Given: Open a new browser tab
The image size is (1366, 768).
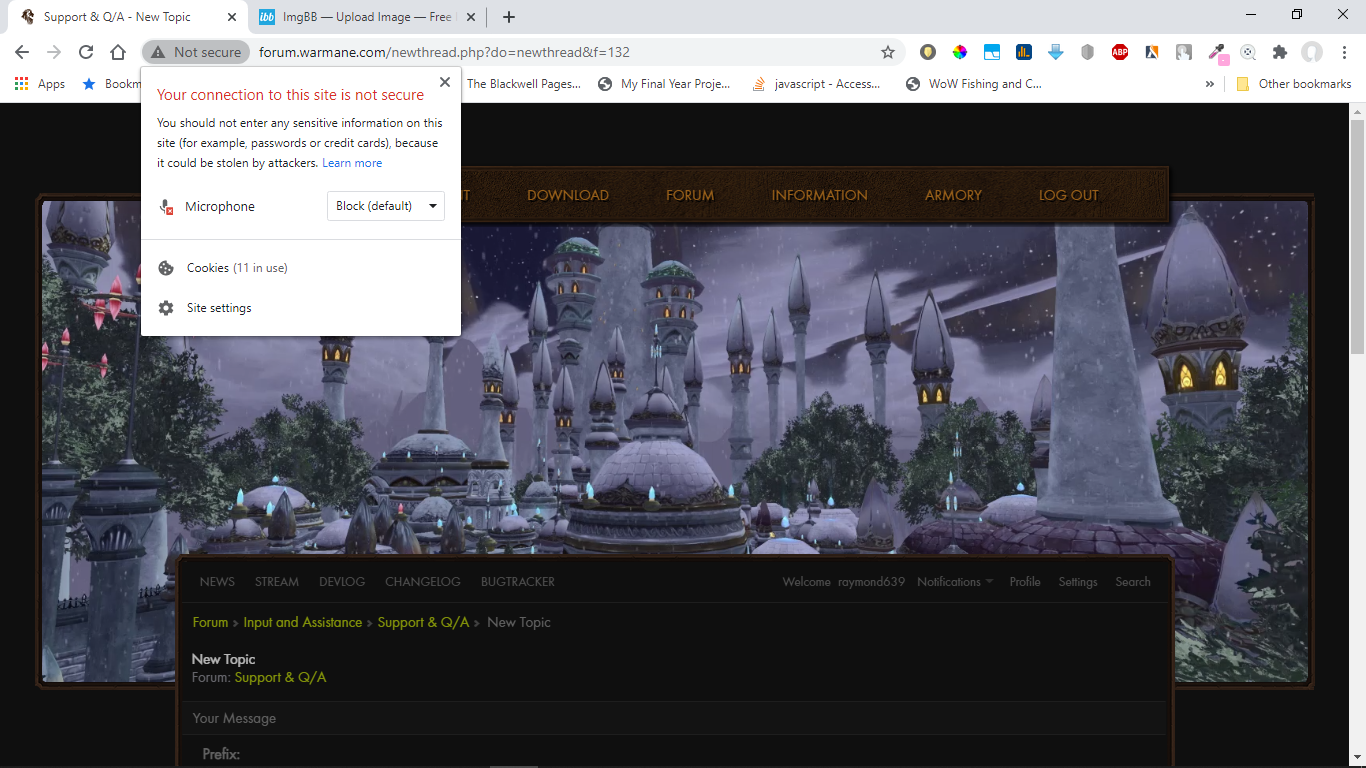Looking at the screenshot, I should tap(509, 17).
